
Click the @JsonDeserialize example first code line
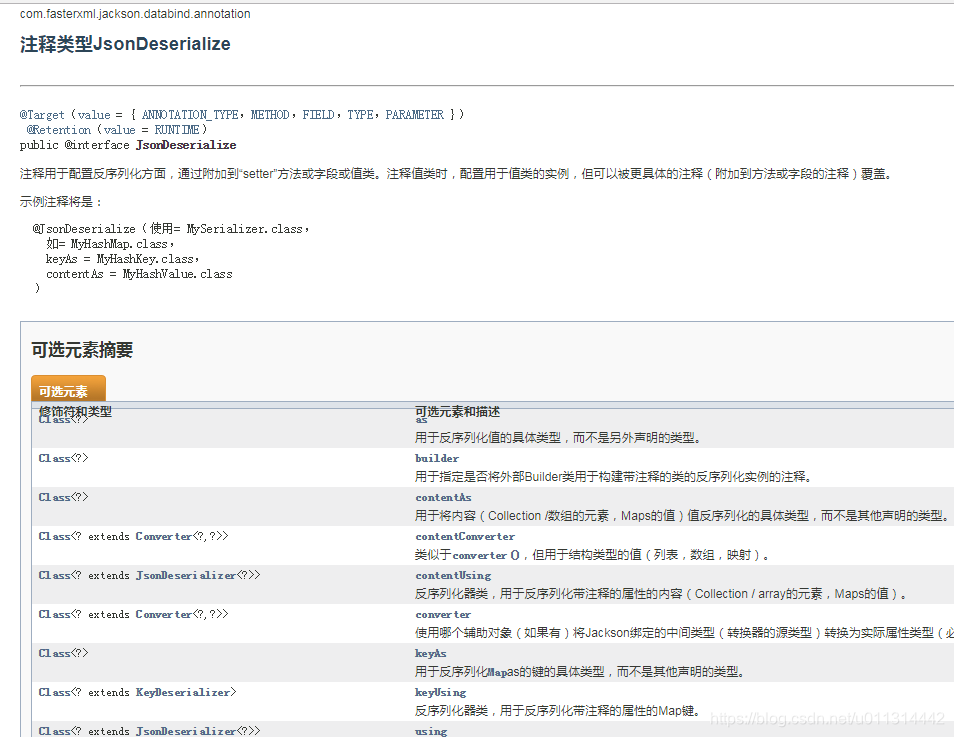click(171, 229)
